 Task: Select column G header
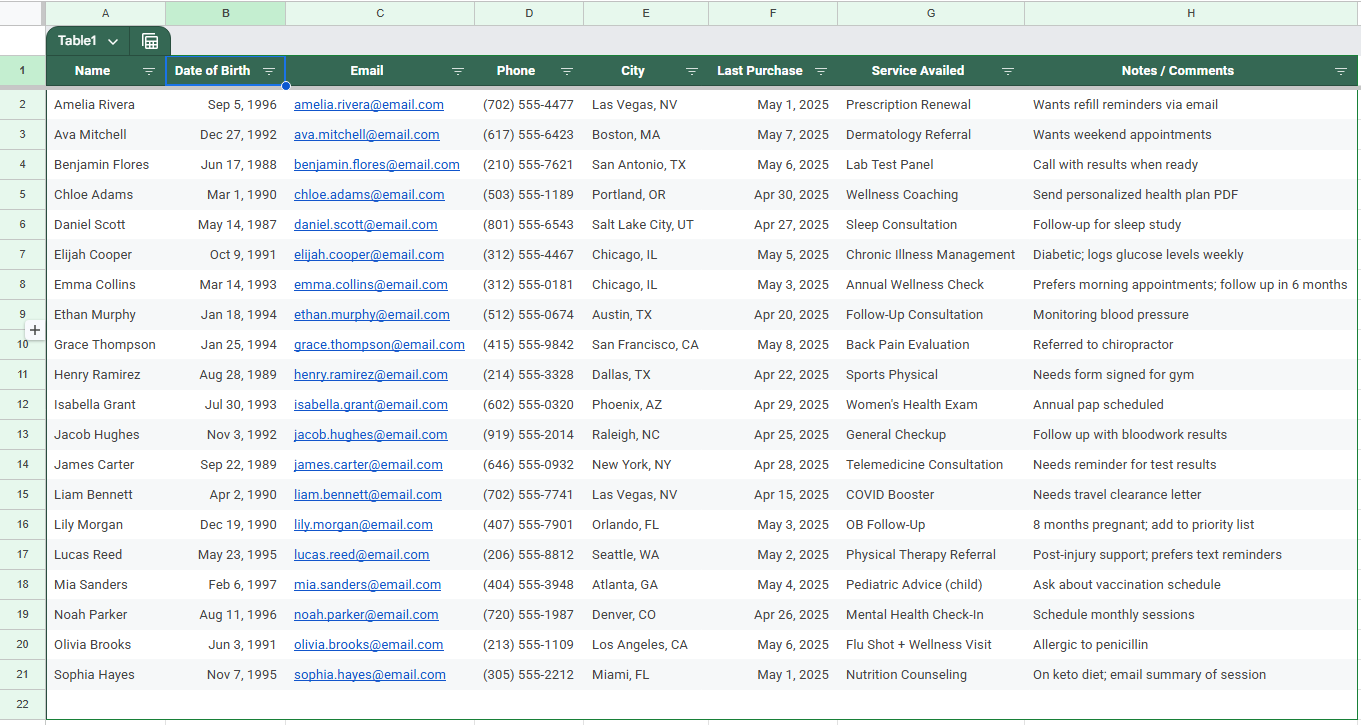coord(931,13)
